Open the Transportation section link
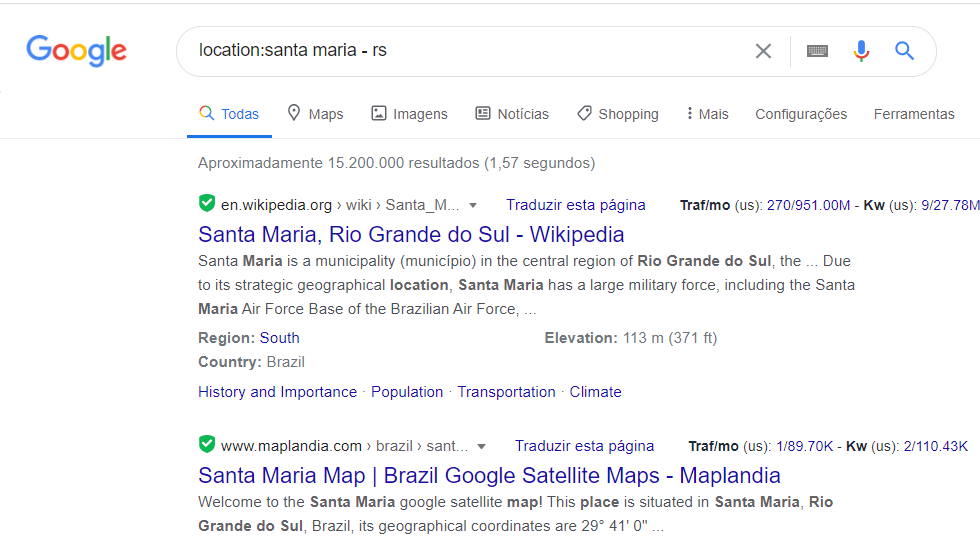 click(x=506, y=392)
